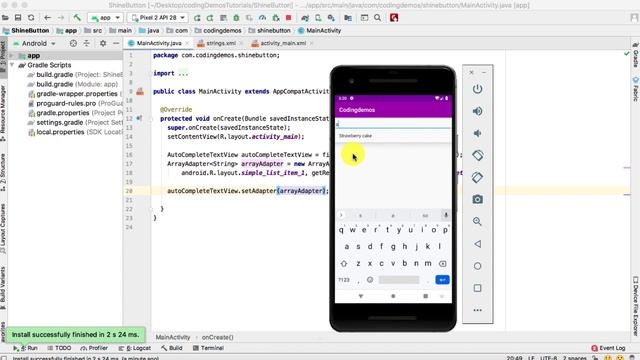Click the Sync/refresh toolbar icon
This screenshot has height=360, width=640.
click(x=31, y=18)
